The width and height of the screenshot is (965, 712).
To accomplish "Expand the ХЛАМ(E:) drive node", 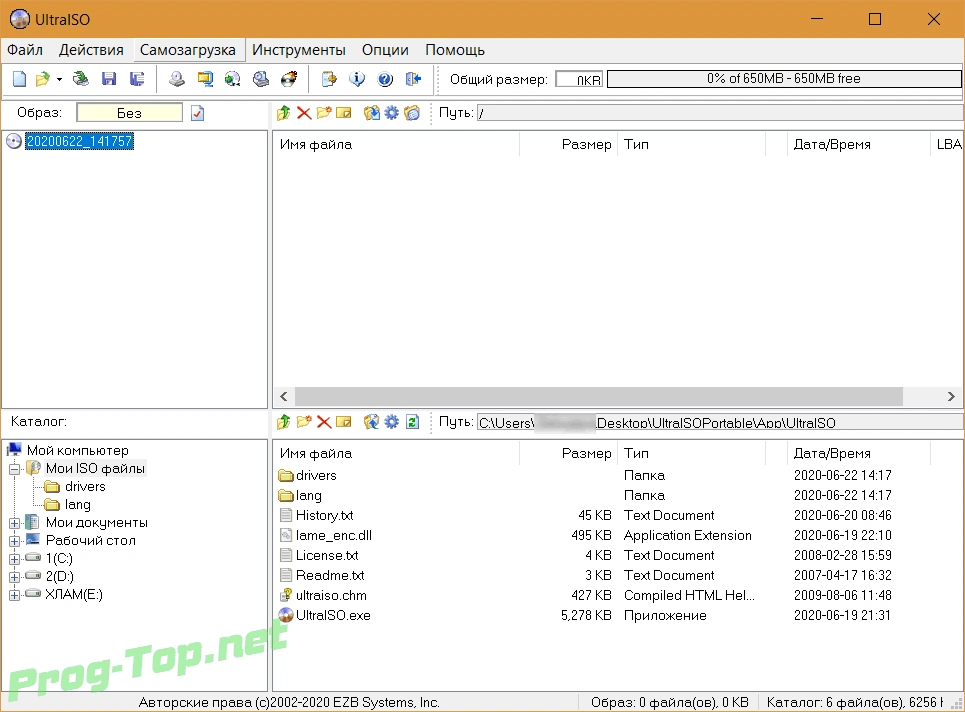I will tap(15, 595).
